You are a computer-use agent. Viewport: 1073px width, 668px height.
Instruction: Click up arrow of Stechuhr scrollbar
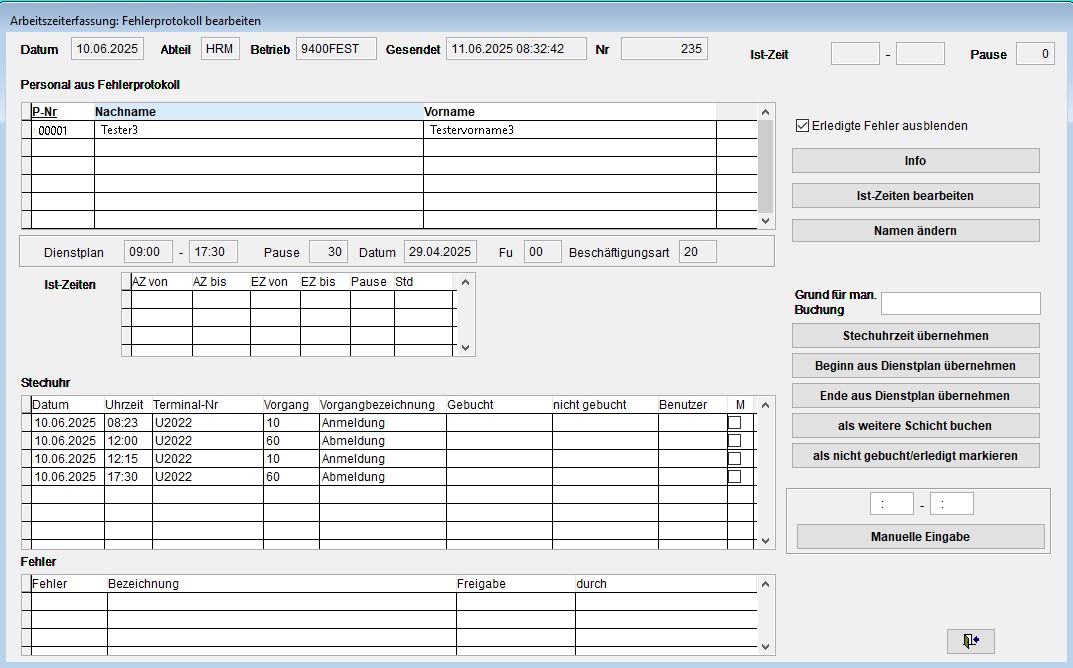point(766,405)
